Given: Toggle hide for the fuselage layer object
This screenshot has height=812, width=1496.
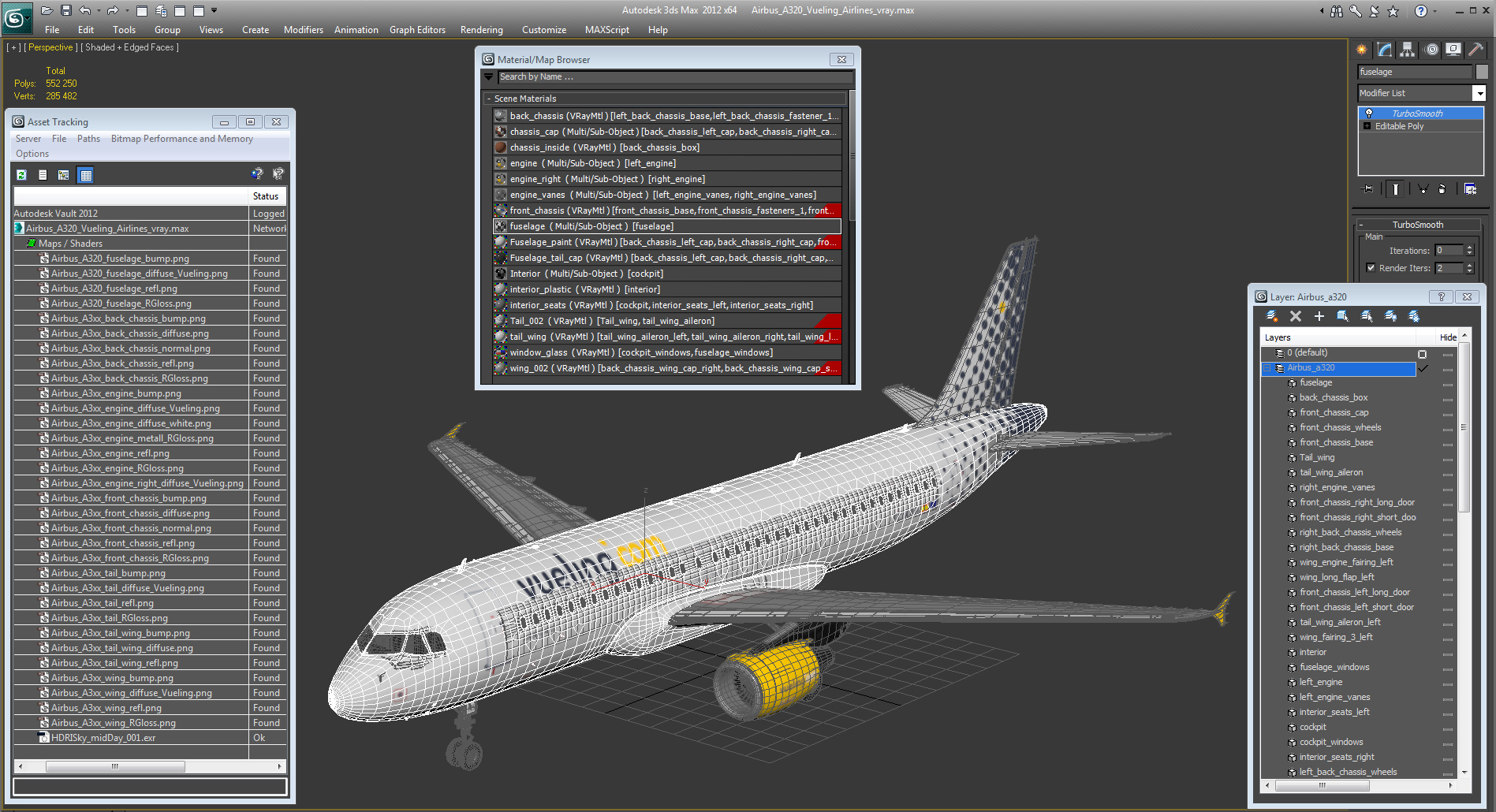Looking at the screenshot, I should click(1448, 384).
